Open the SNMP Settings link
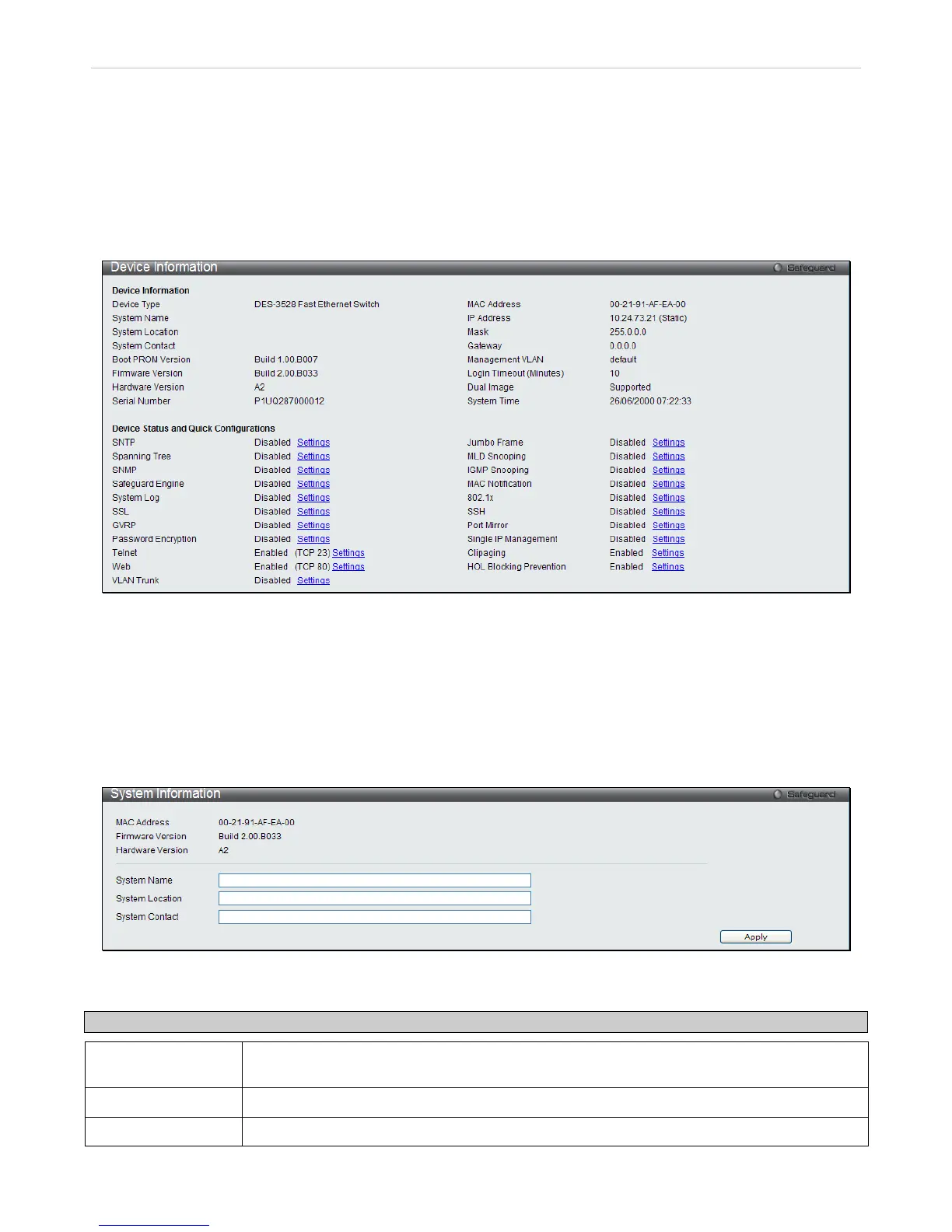Viewport: 952px width, 1232px height. (x=313, y=471)
